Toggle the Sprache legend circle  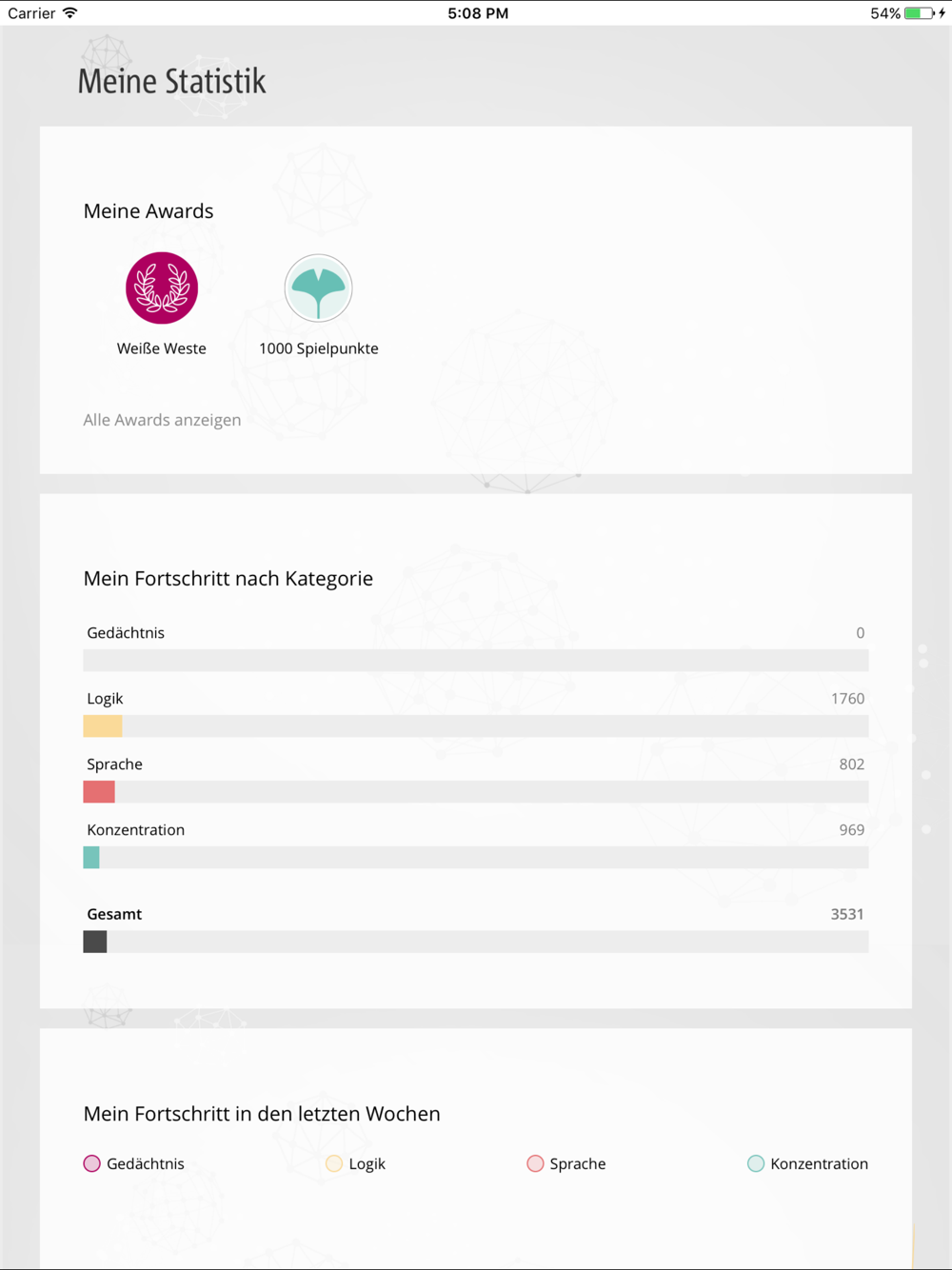pos(535,1163)
